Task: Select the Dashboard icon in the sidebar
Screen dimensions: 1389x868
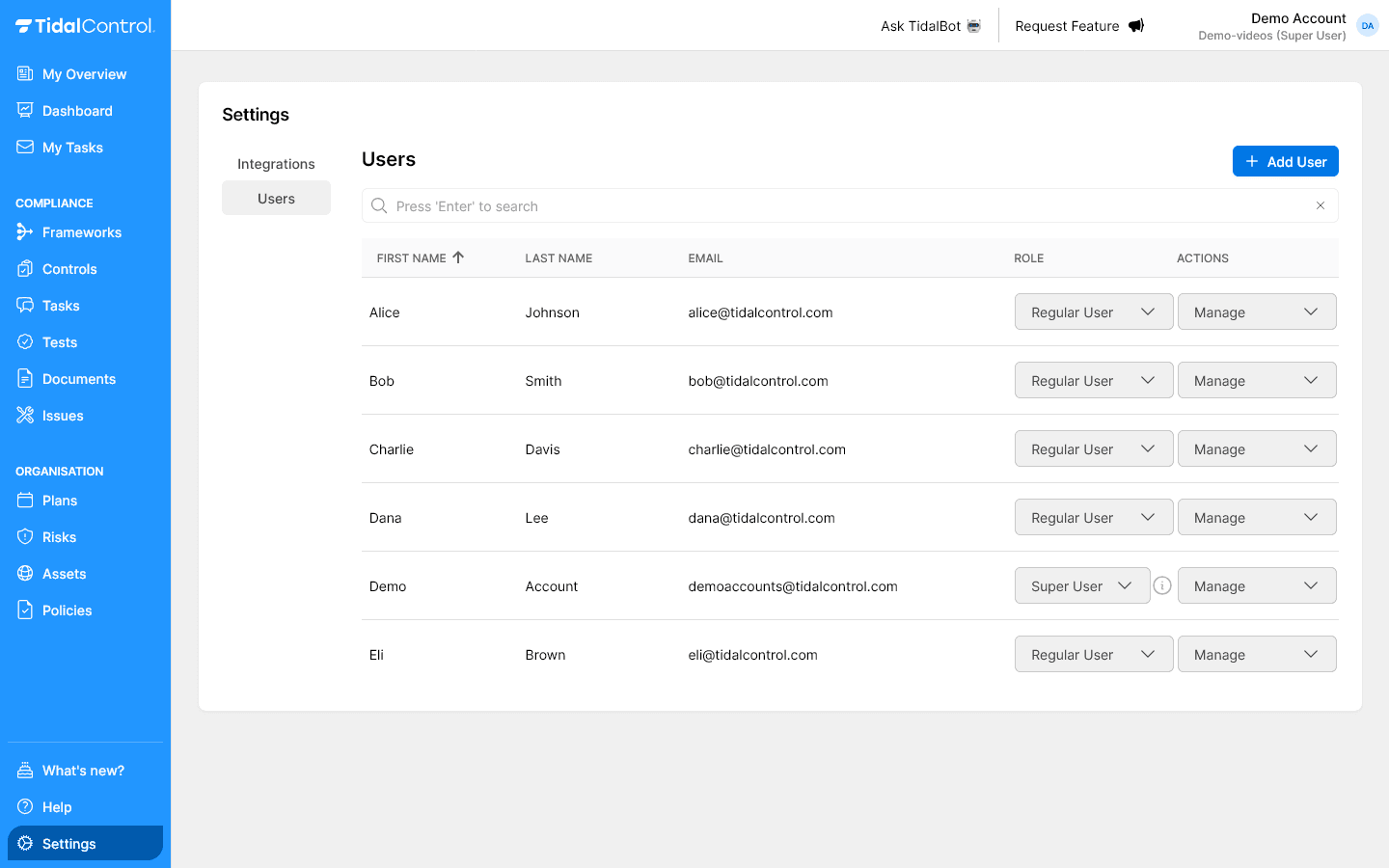Action: [24, 110]
